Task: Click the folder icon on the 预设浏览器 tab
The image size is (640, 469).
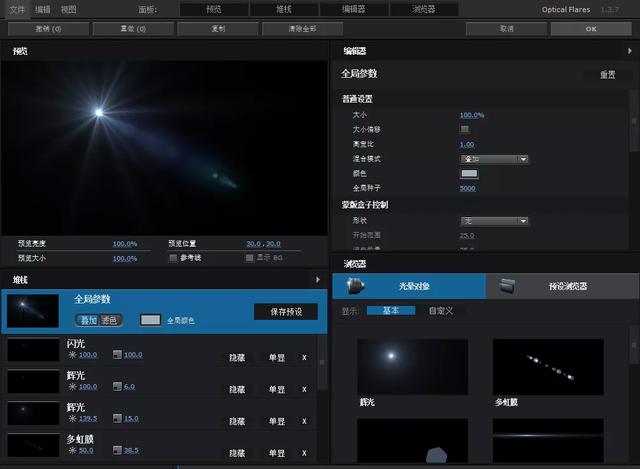Action: (507, 286)
